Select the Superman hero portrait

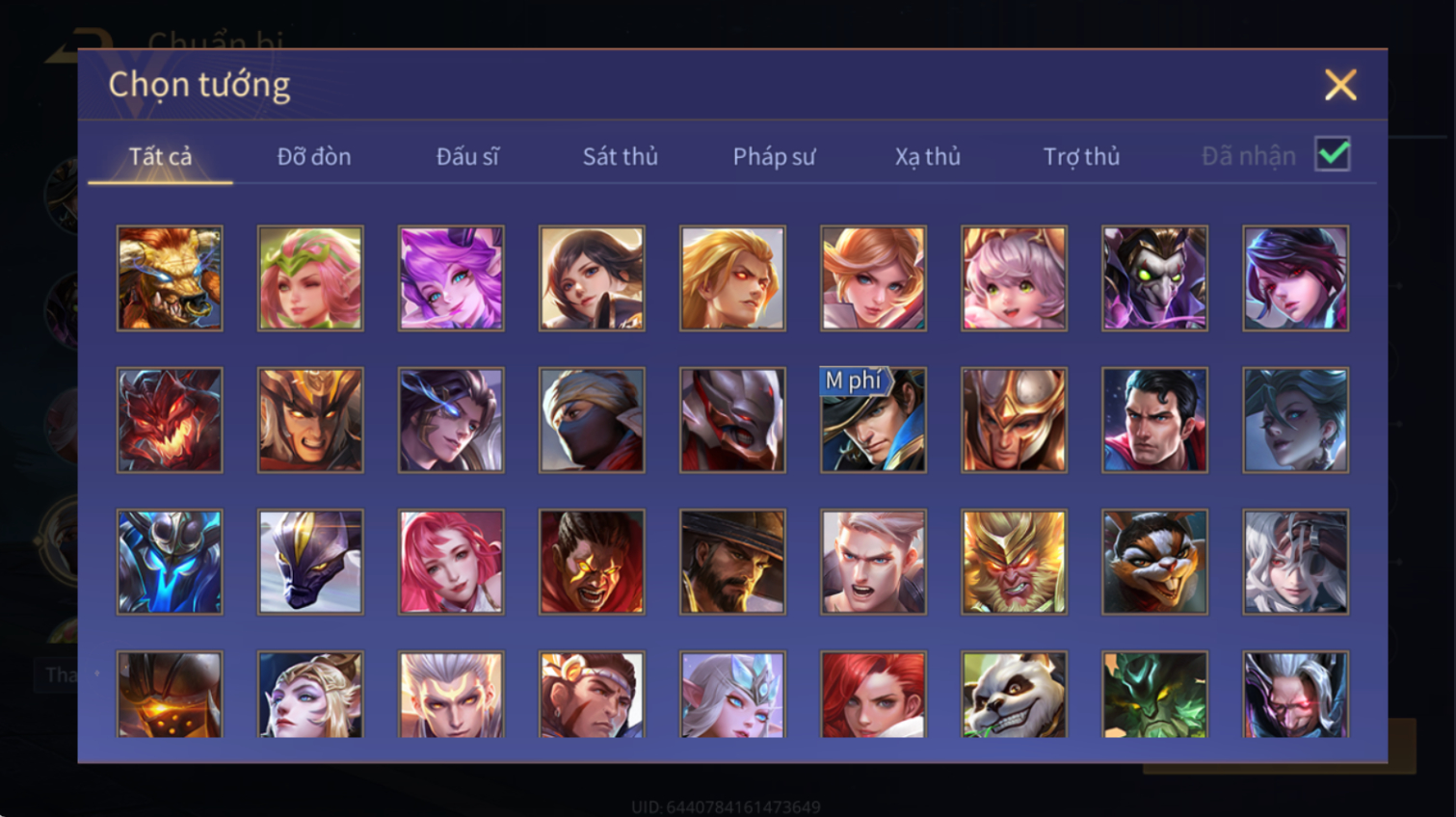tap(1154, 420)
